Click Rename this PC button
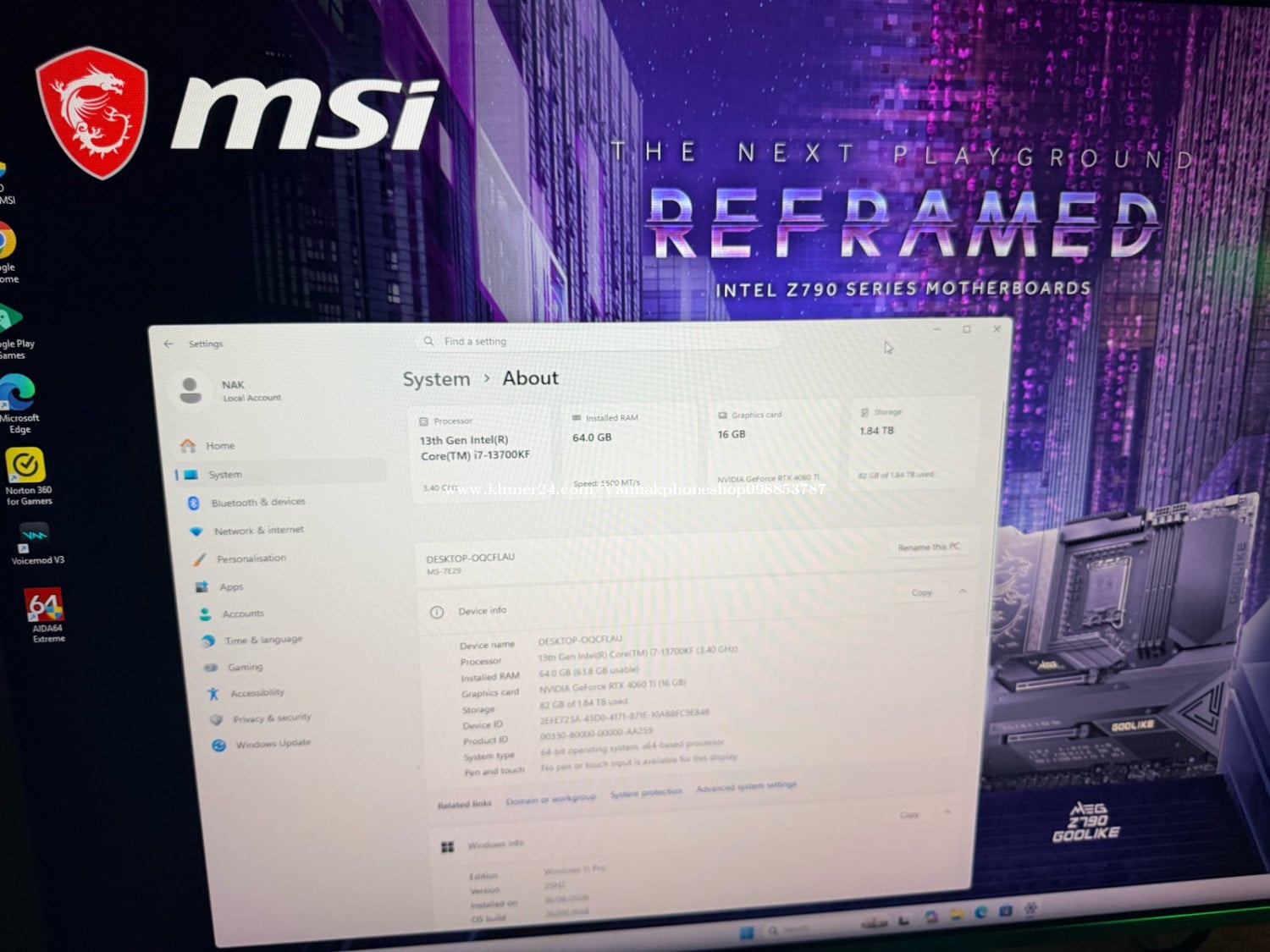Image resolution: width=1270 pixels, height=952 pixels. point(929,547)
